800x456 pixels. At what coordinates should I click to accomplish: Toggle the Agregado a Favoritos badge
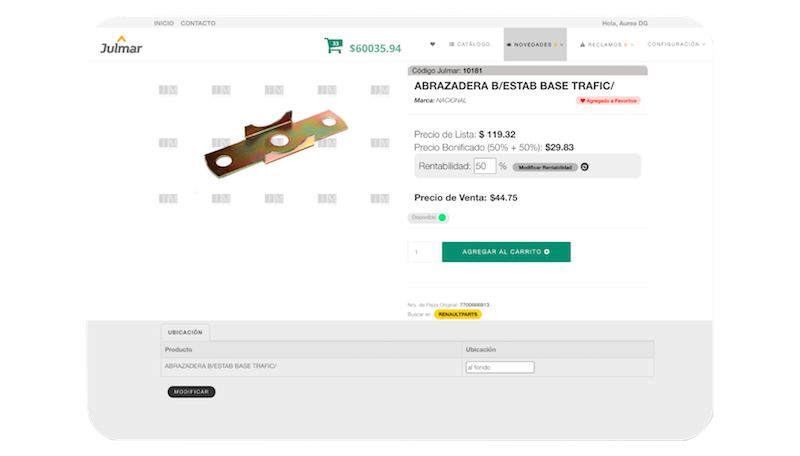pyautogui.click(x=608, y=101)
